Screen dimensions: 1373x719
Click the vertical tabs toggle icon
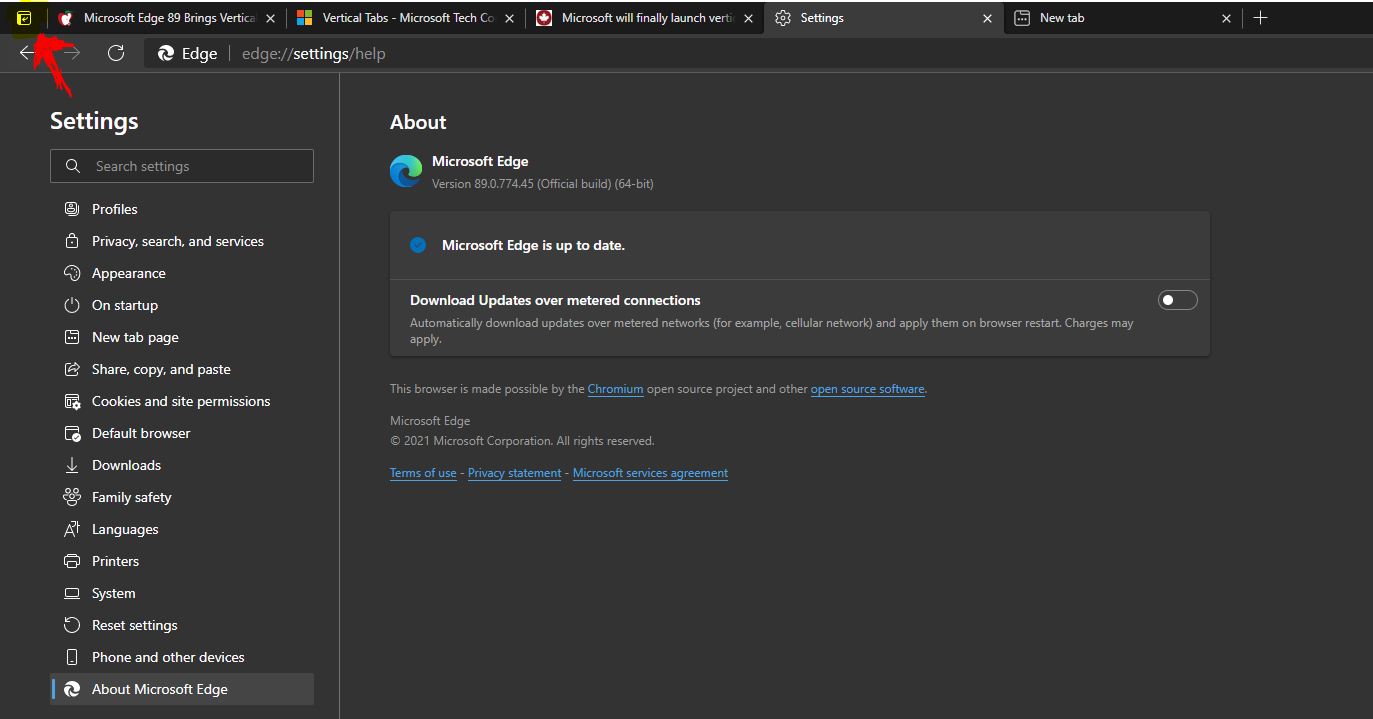click(x=25, y=18)
